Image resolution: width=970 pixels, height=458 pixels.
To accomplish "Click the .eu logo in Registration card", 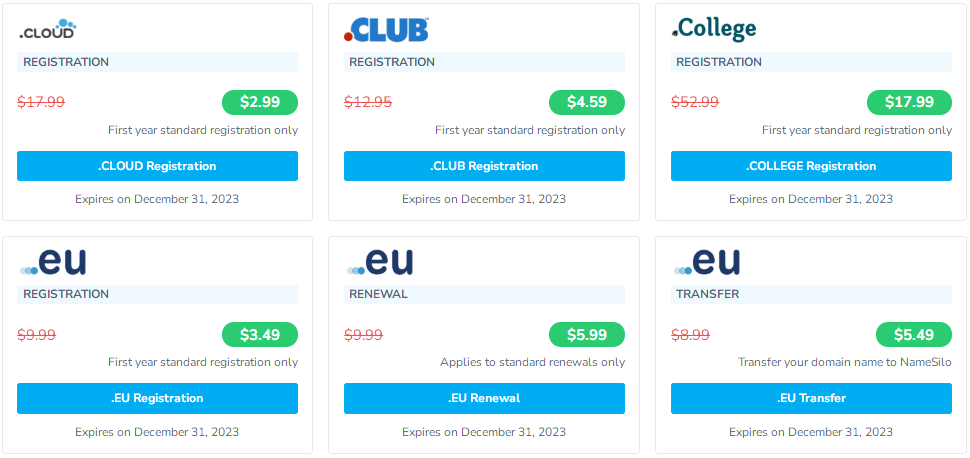I will point(53,262).
